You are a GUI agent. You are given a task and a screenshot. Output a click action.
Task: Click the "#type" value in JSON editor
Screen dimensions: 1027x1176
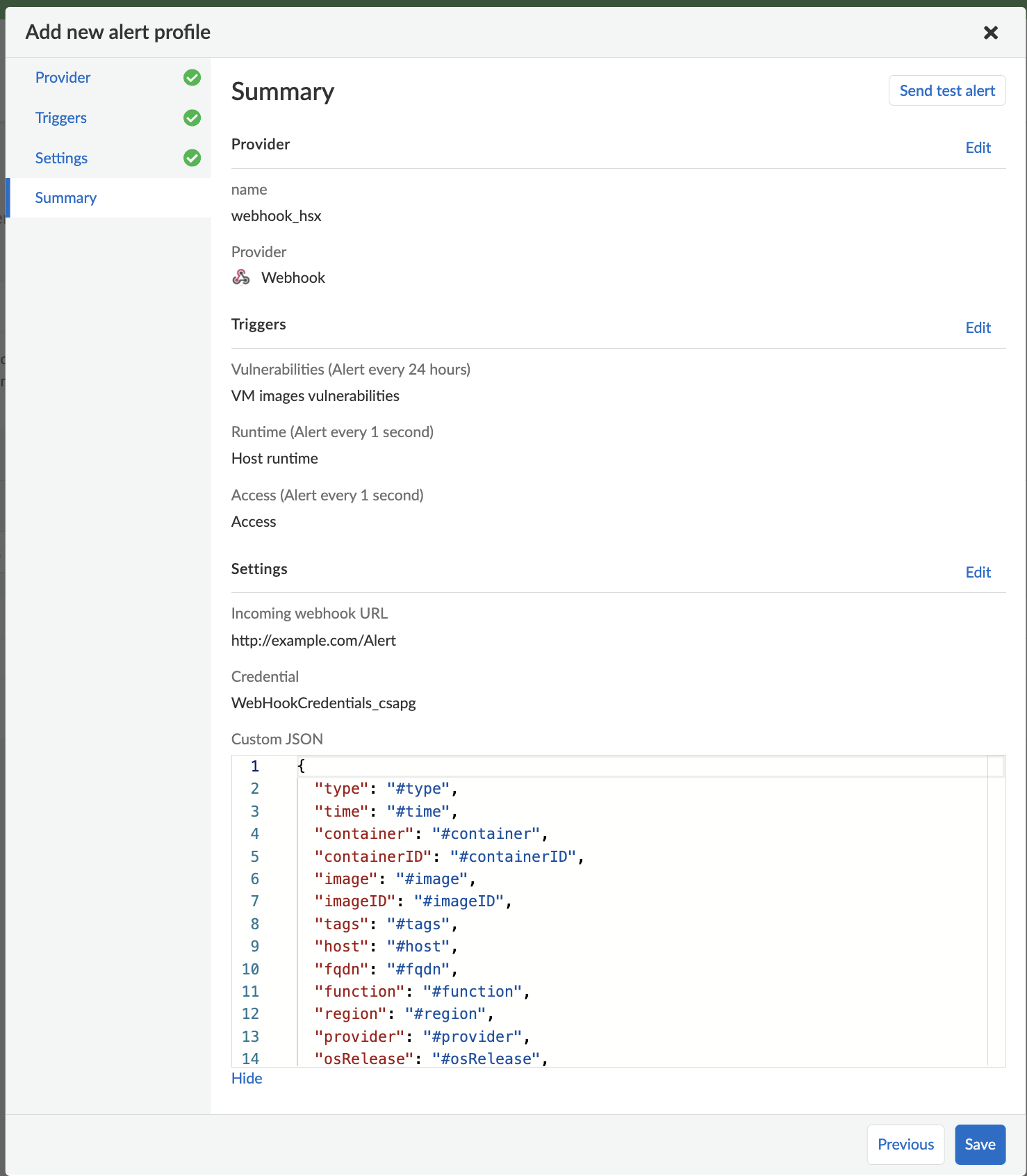tap(418, 788)
